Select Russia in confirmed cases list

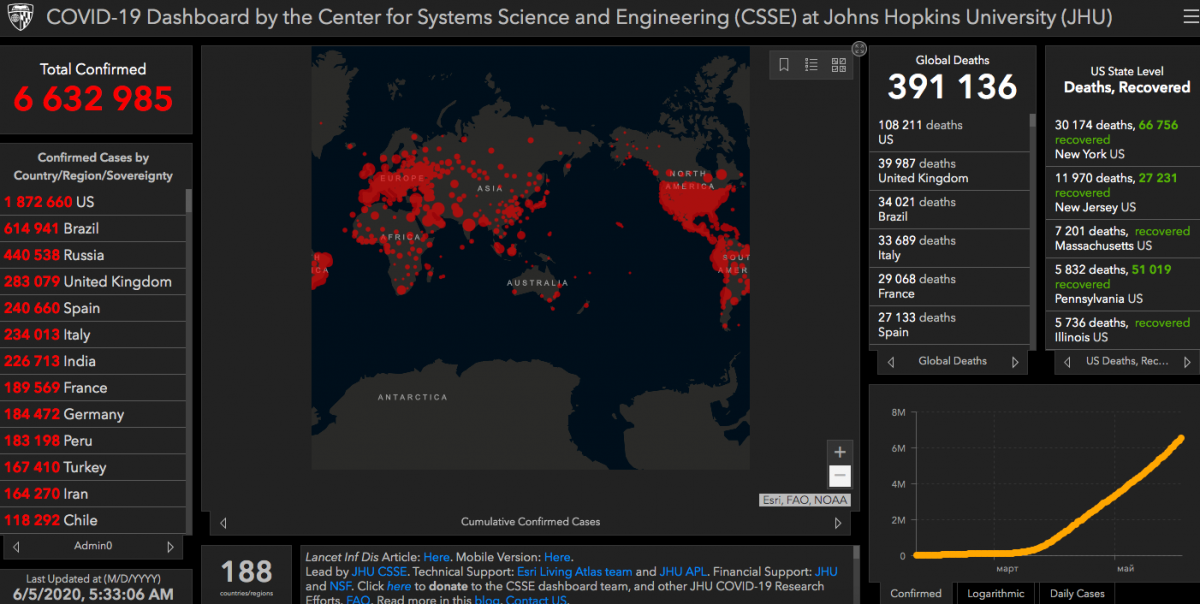(93, 255)
